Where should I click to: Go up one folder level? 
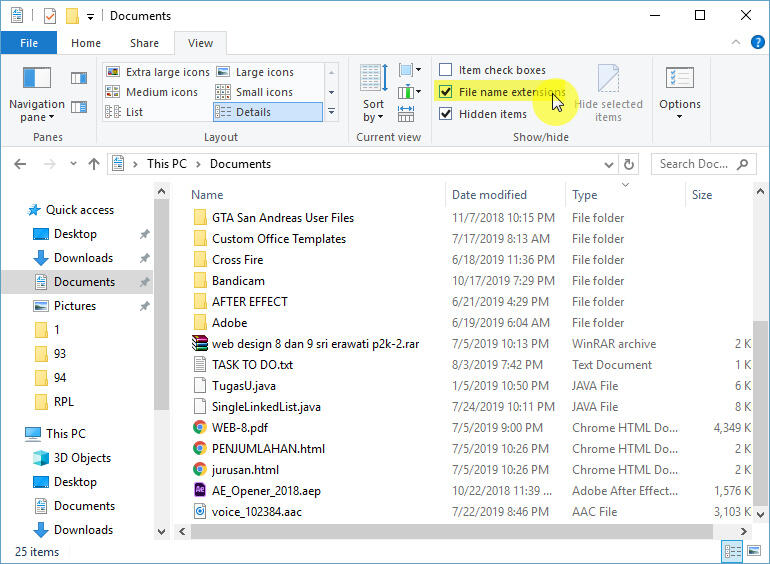pyautogui.click(x=94, y=164)
